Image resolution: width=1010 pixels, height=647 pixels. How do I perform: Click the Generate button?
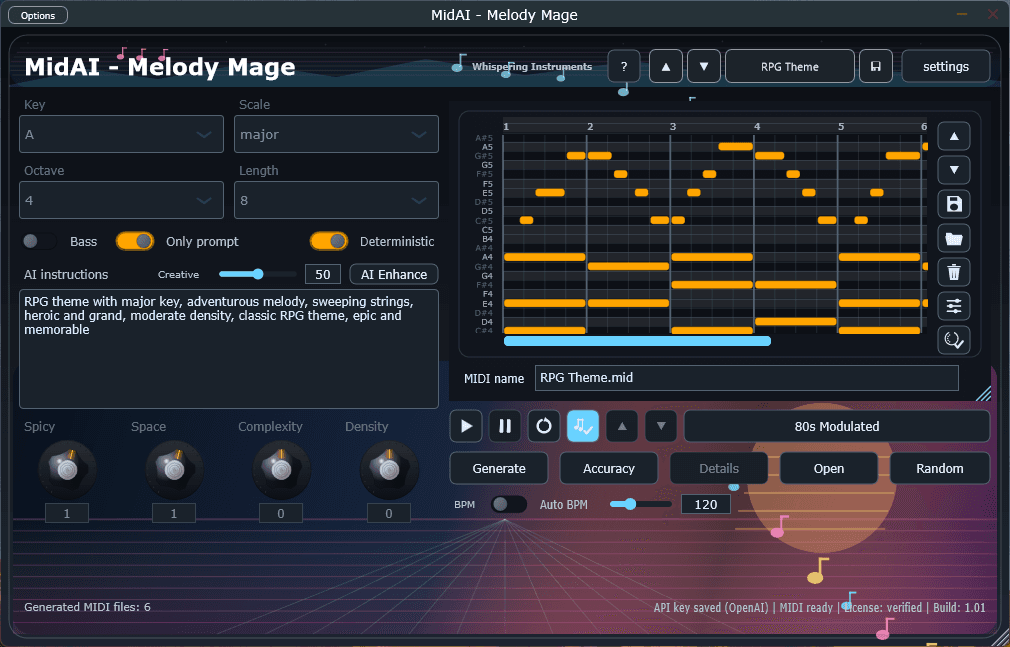tap(499, 468)
